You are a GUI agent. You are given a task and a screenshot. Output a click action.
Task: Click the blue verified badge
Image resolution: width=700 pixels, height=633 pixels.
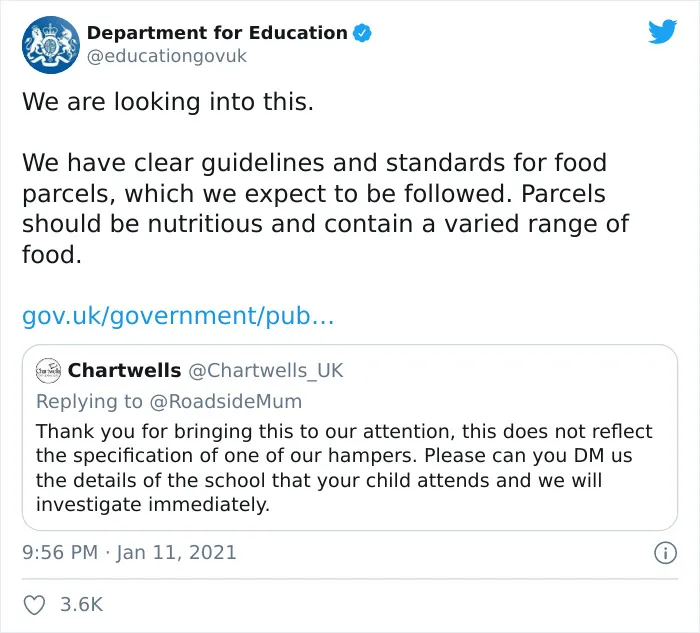(362, 33)
